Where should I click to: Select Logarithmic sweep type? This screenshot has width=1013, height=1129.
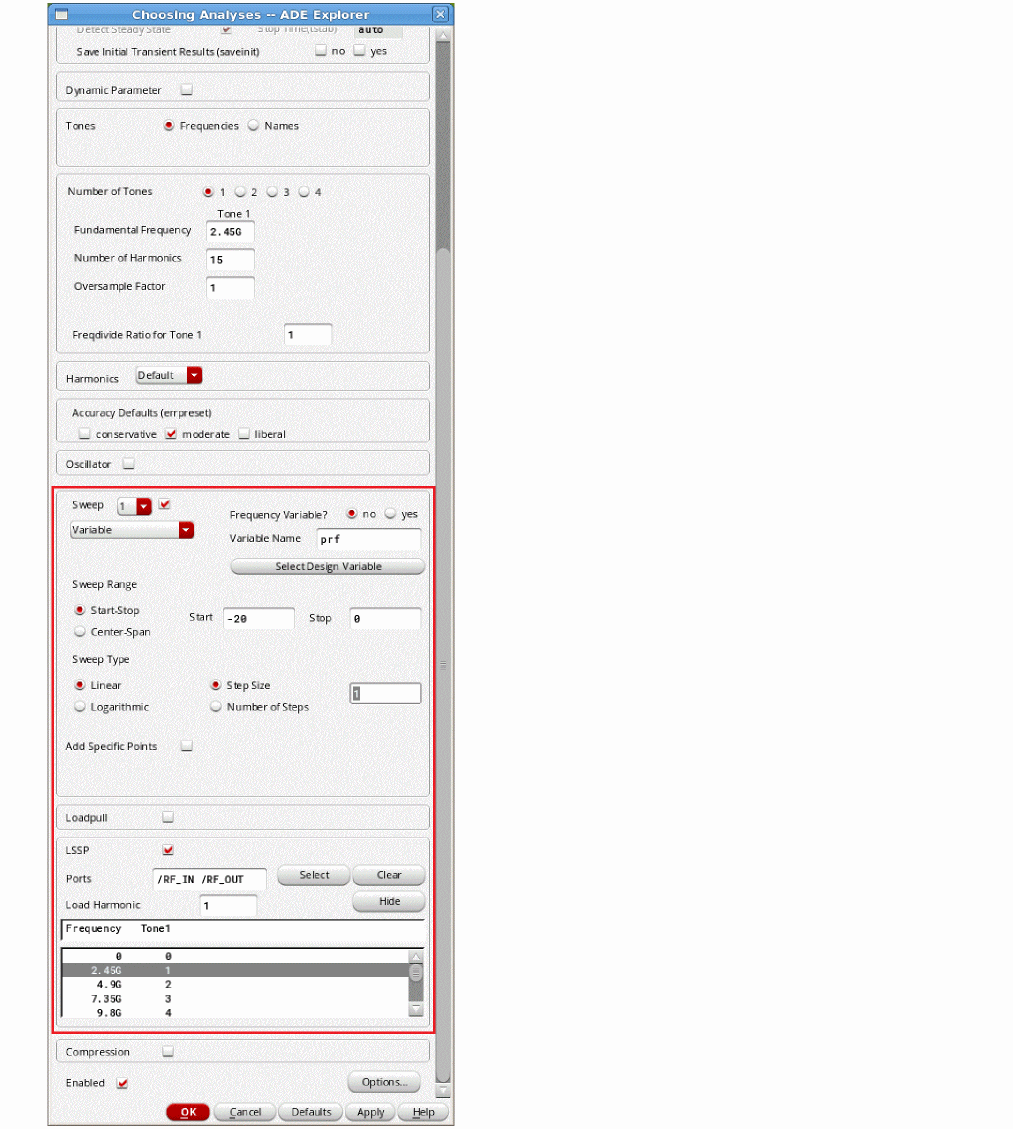click(80, 706)
